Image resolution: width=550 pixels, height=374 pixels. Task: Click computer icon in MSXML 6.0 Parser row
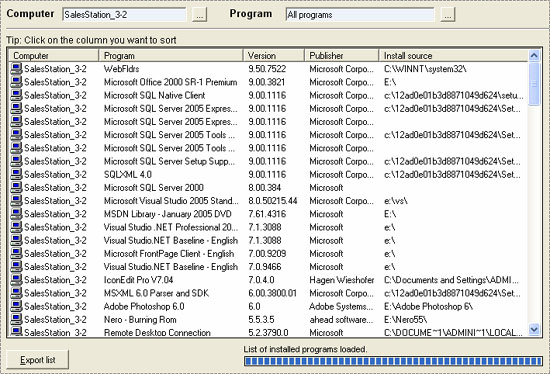pos(16,293)
